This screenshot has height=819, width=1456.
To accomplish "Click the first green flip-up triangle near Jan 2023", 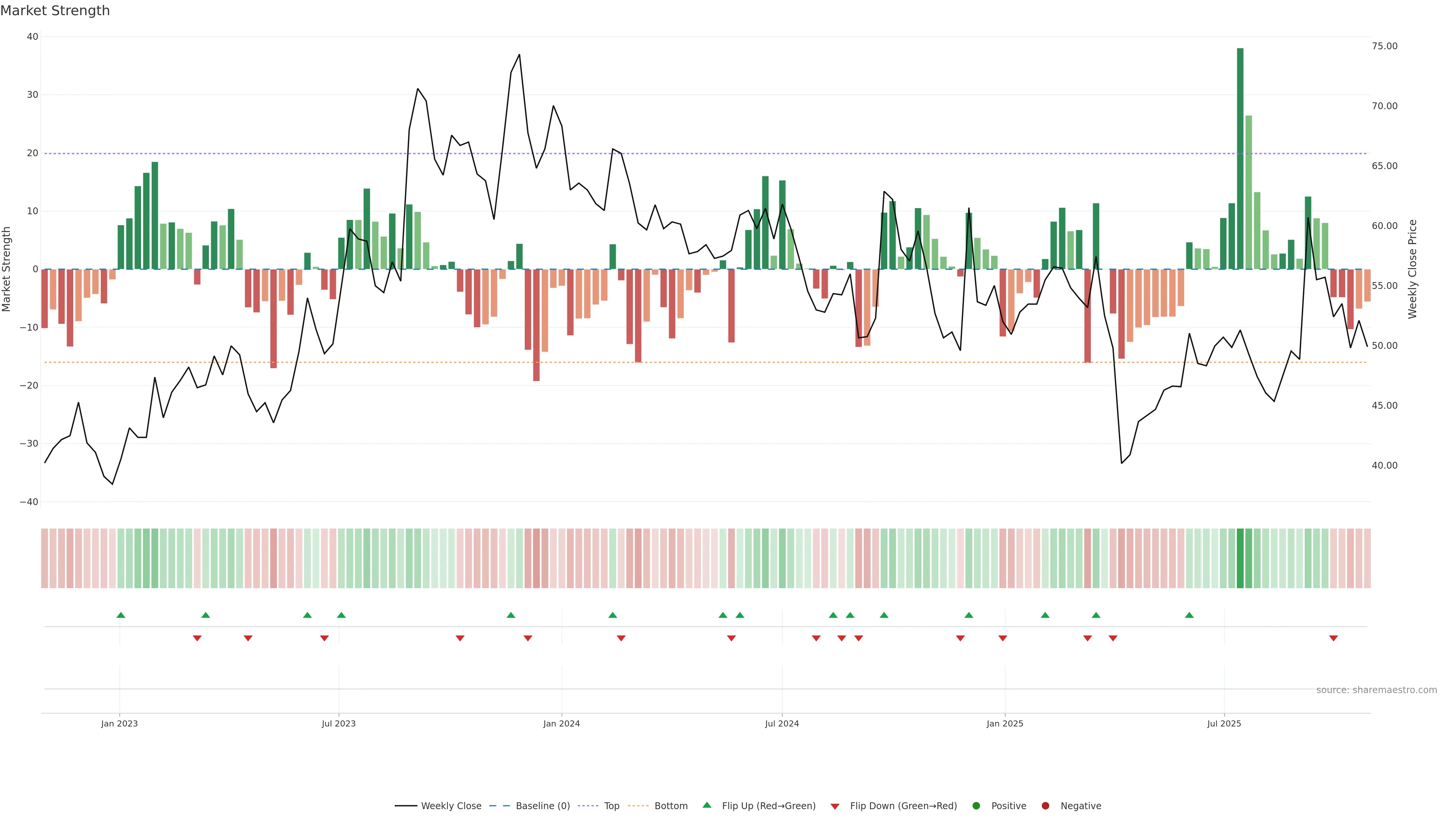I will pos(121,615).
